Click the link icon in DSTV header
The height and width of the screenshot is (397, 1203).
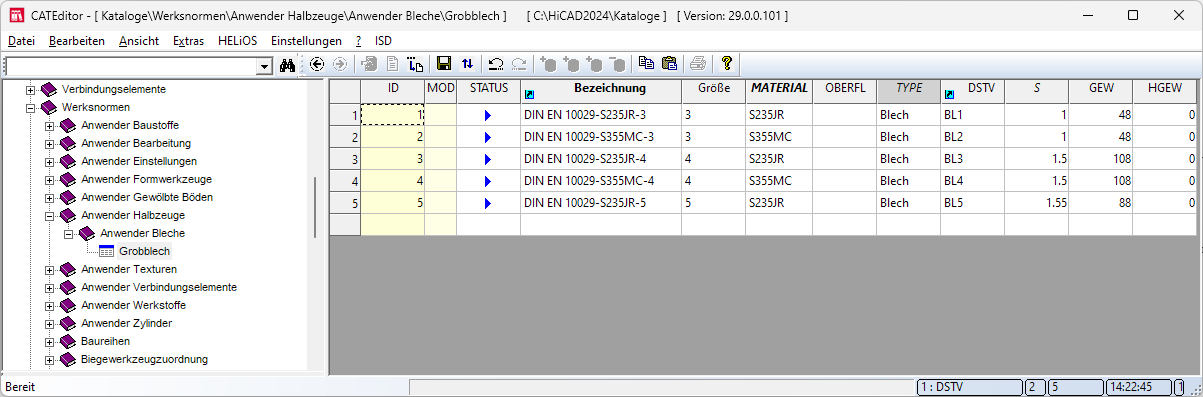[x=949, y=95]
